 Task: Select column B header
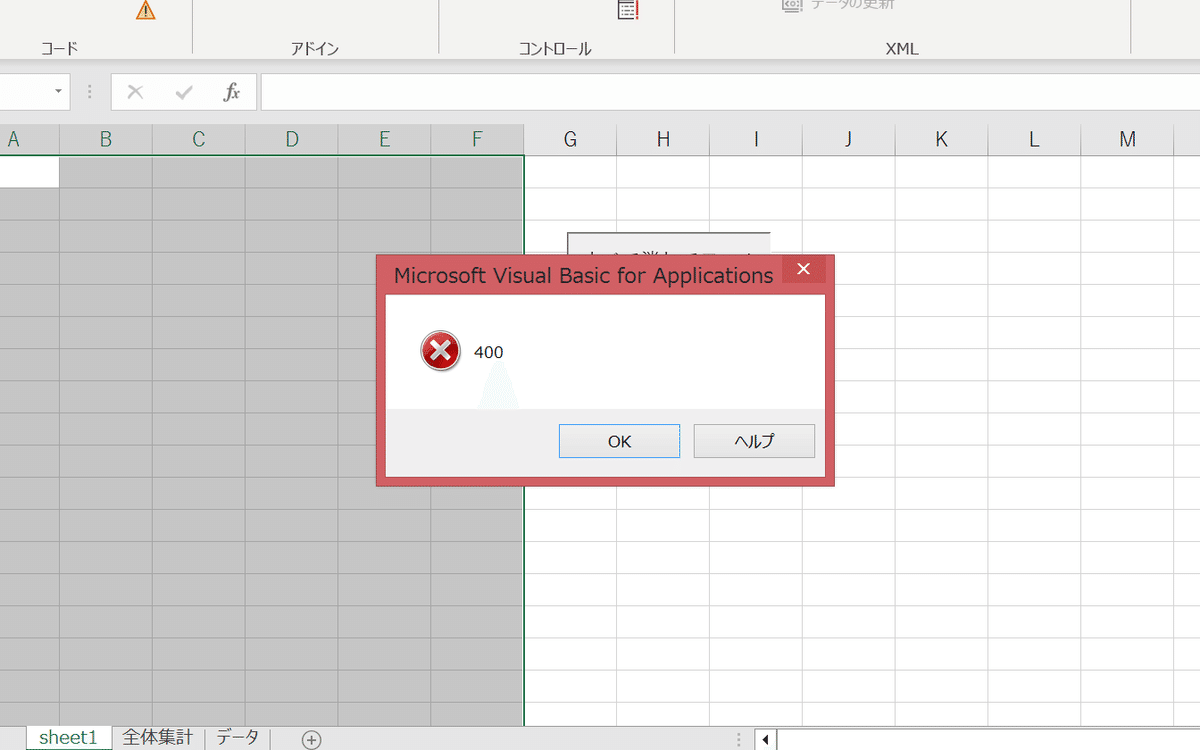tap(105, 140)
